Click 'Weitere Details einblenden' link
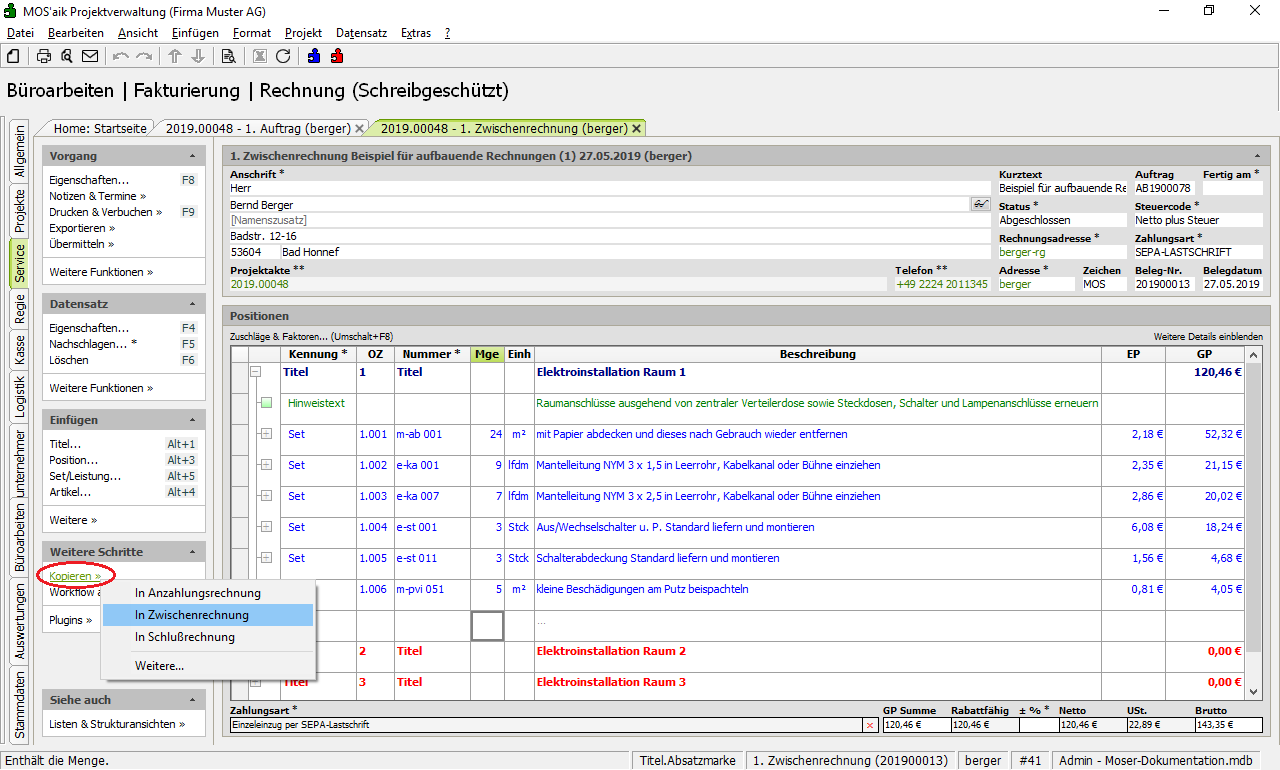Image resolution: width=1280 pixels, height=770 pixels. click(1207, 337)
